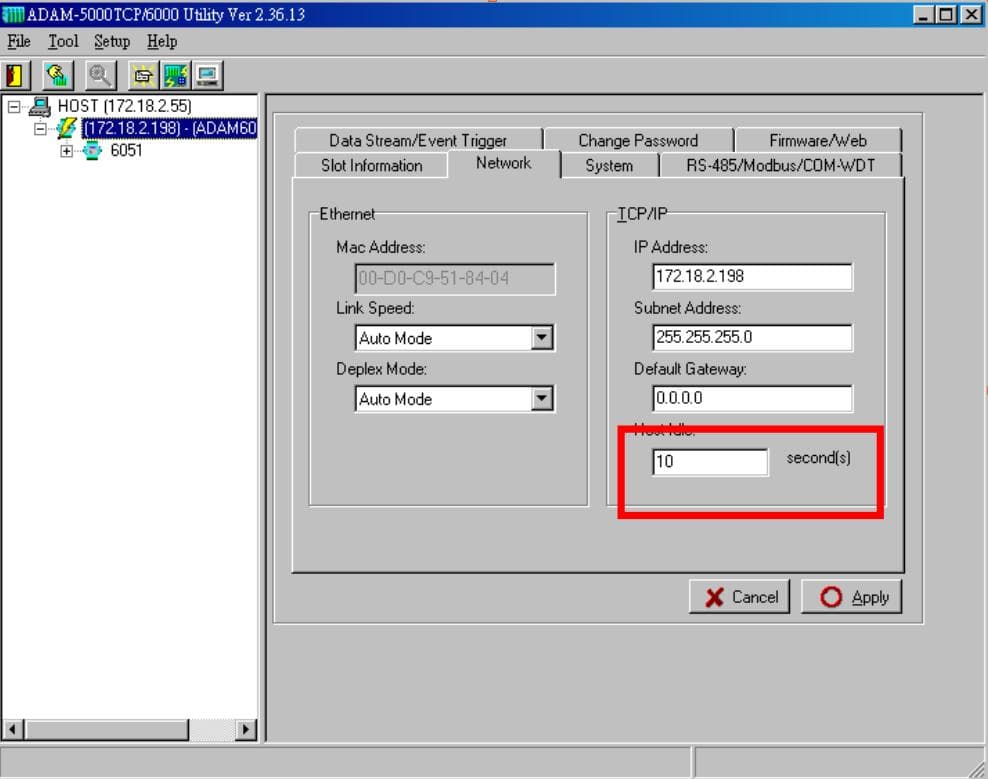Open the File menu
Screen dimensions: 988x779
point(19,42)
